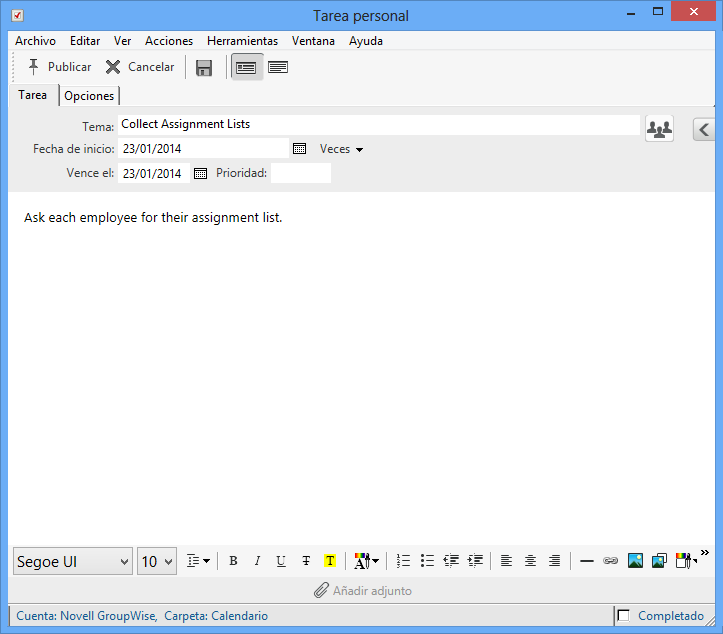Open the font color dropdown
Viewport: 723px width, 634px height.
pyautogui.click(x=366, y=561)
